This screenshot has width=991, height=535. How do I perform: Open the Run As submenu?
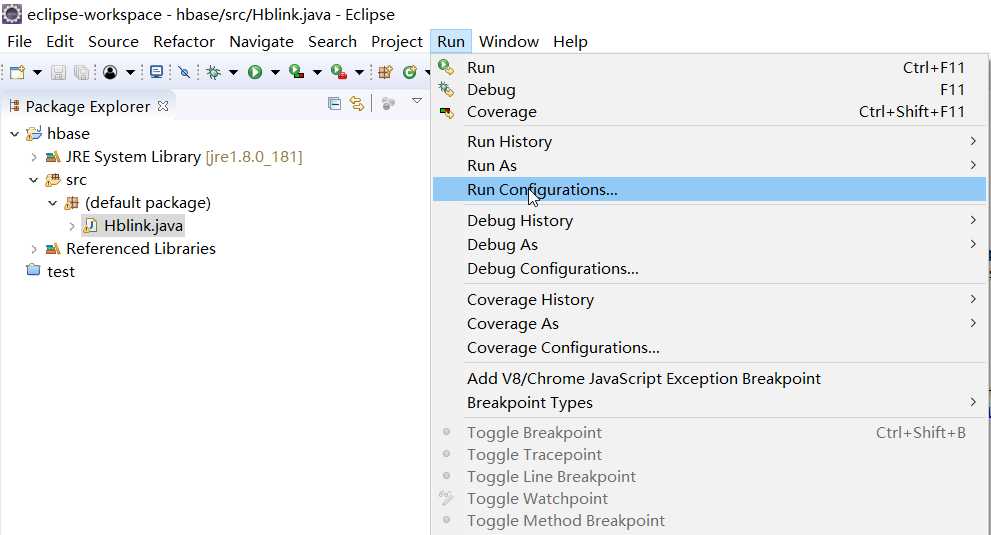709,166
